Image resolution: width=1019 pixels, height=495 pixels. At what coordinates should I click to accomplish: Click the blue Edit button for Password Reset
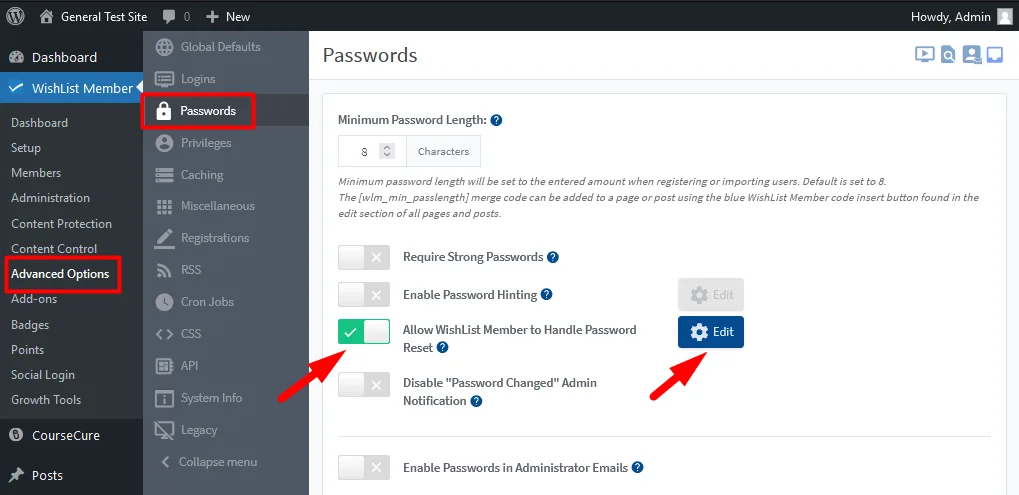coord(711,332)
